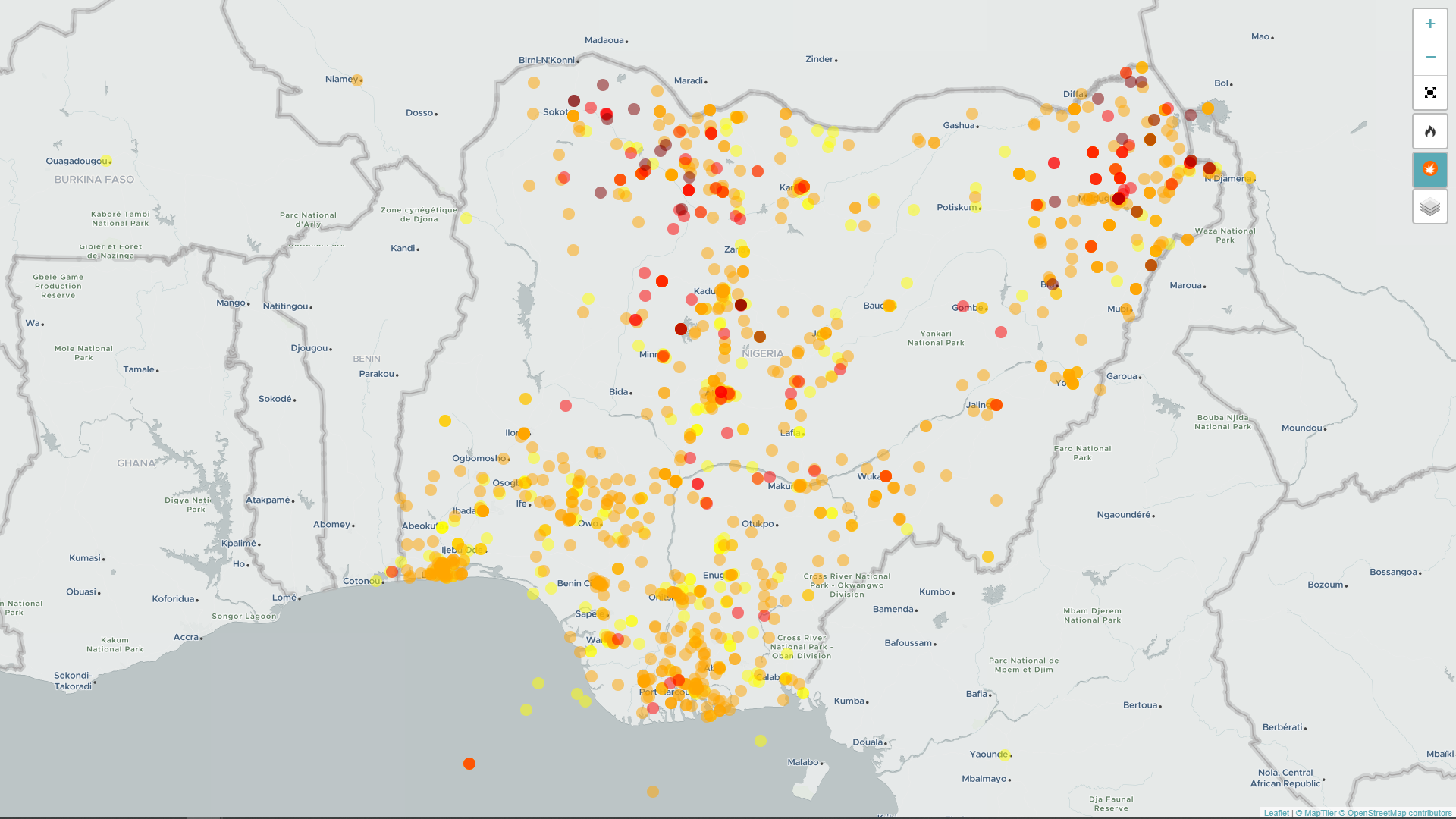Visit the MapTiler copyright link
Image resolution: width=1456 pixels, height=819 pixels.
pyautogui.click(x=1319, y=811)
